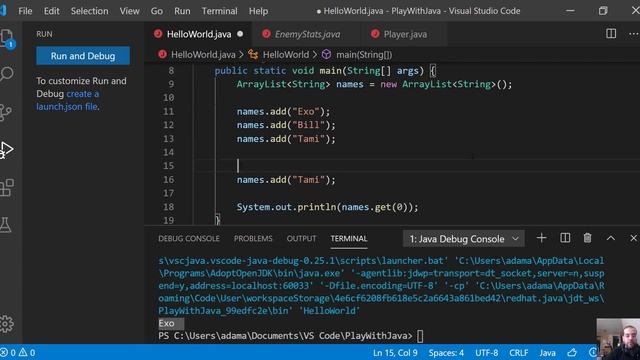The height and width of the screenshot is (360, 640).
Task: Click HelloWorld class icon in breadcrumb
Action: click(253, 54)
